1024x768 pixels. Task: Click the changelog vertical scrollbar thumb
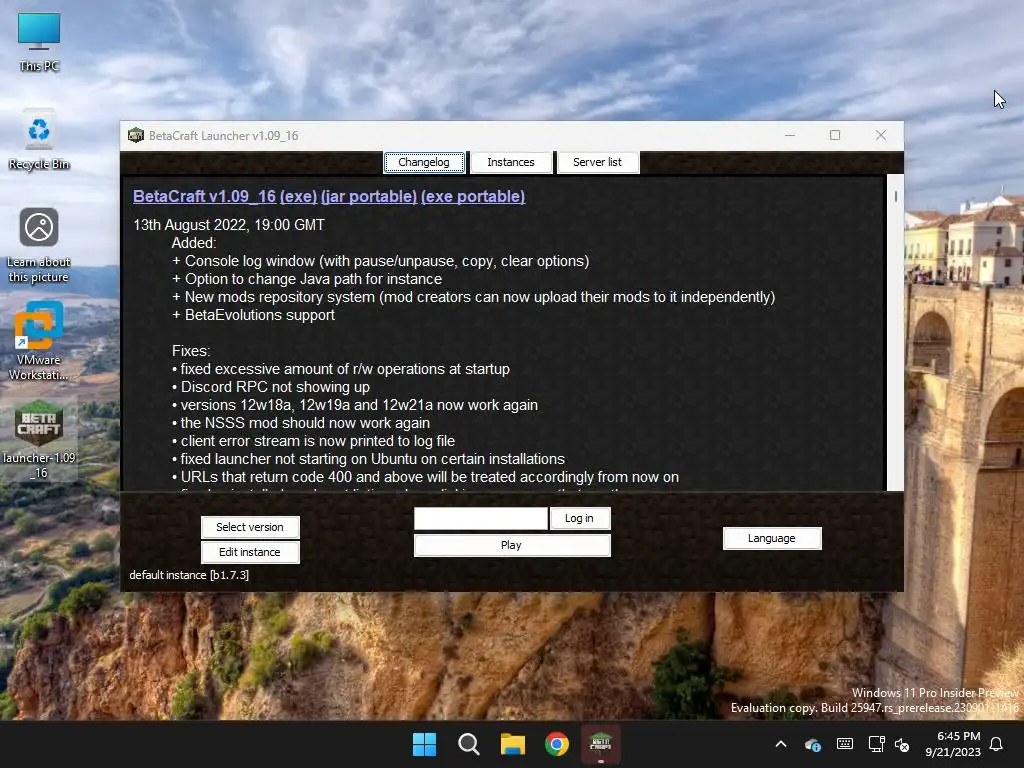pos(895,196)
